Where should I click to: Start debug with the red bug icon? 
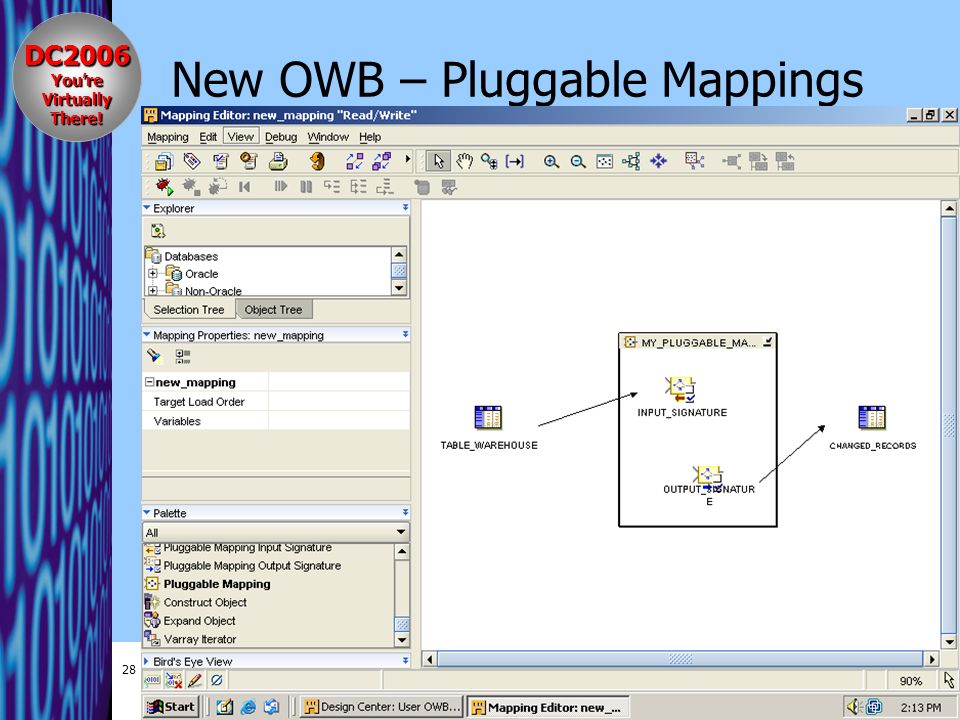163,186
